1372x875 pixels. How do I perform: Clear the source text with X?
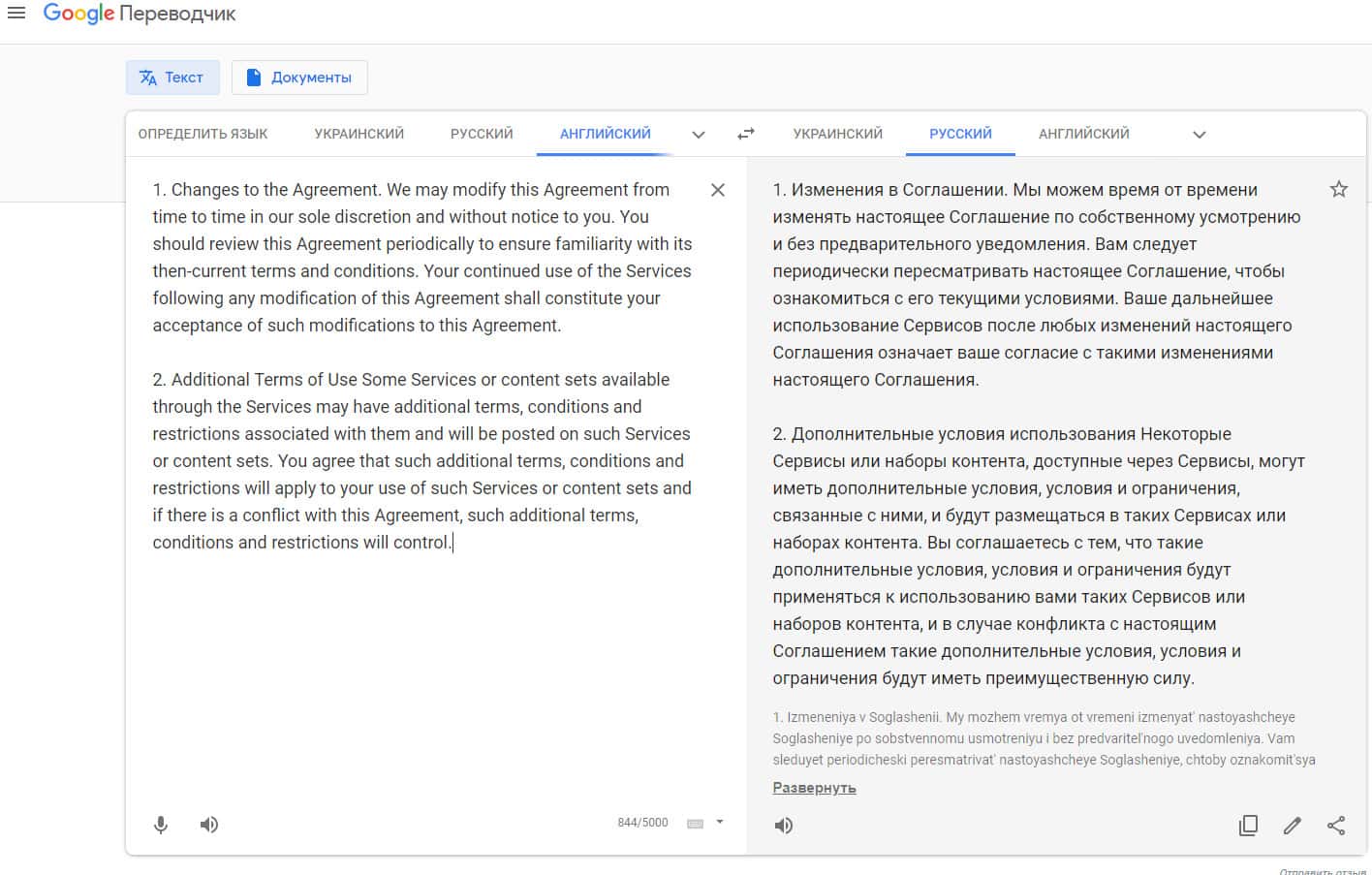tap(718, 190)
